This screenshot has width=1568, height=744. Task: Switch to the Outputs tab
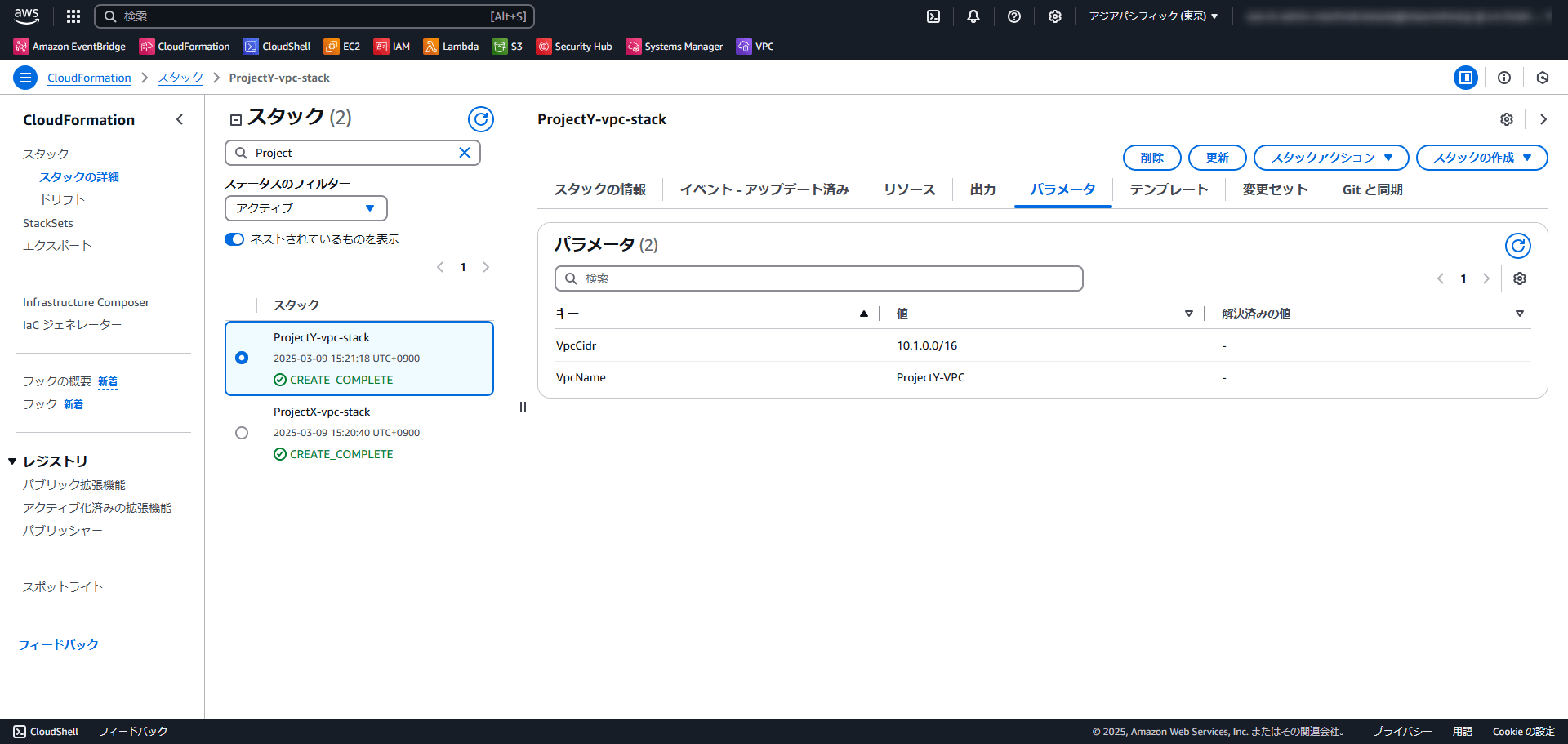point(982,189)
